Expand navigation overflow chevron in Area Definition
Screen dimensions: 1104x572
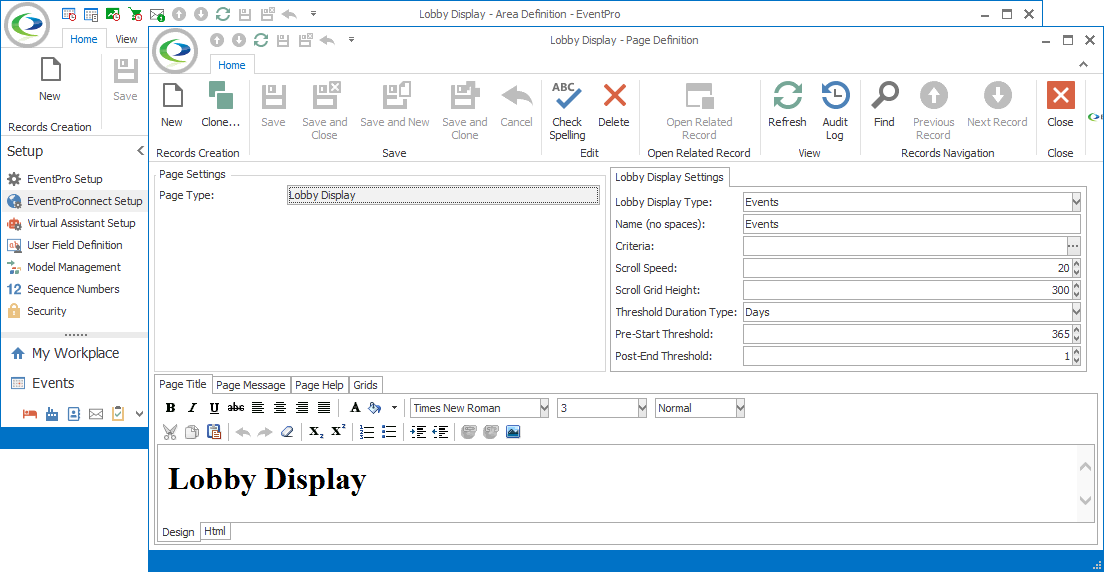pos(139,414)
